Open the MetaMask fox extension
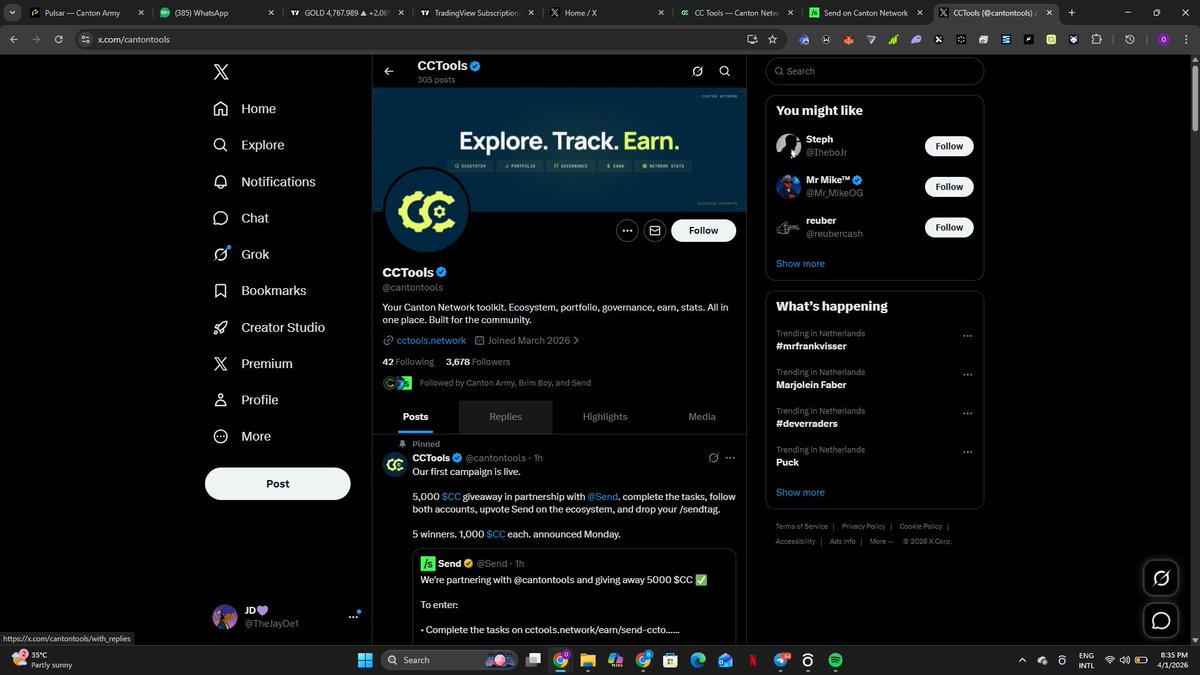The height and width of the screenshot is (675, 1200). point(849,39)
